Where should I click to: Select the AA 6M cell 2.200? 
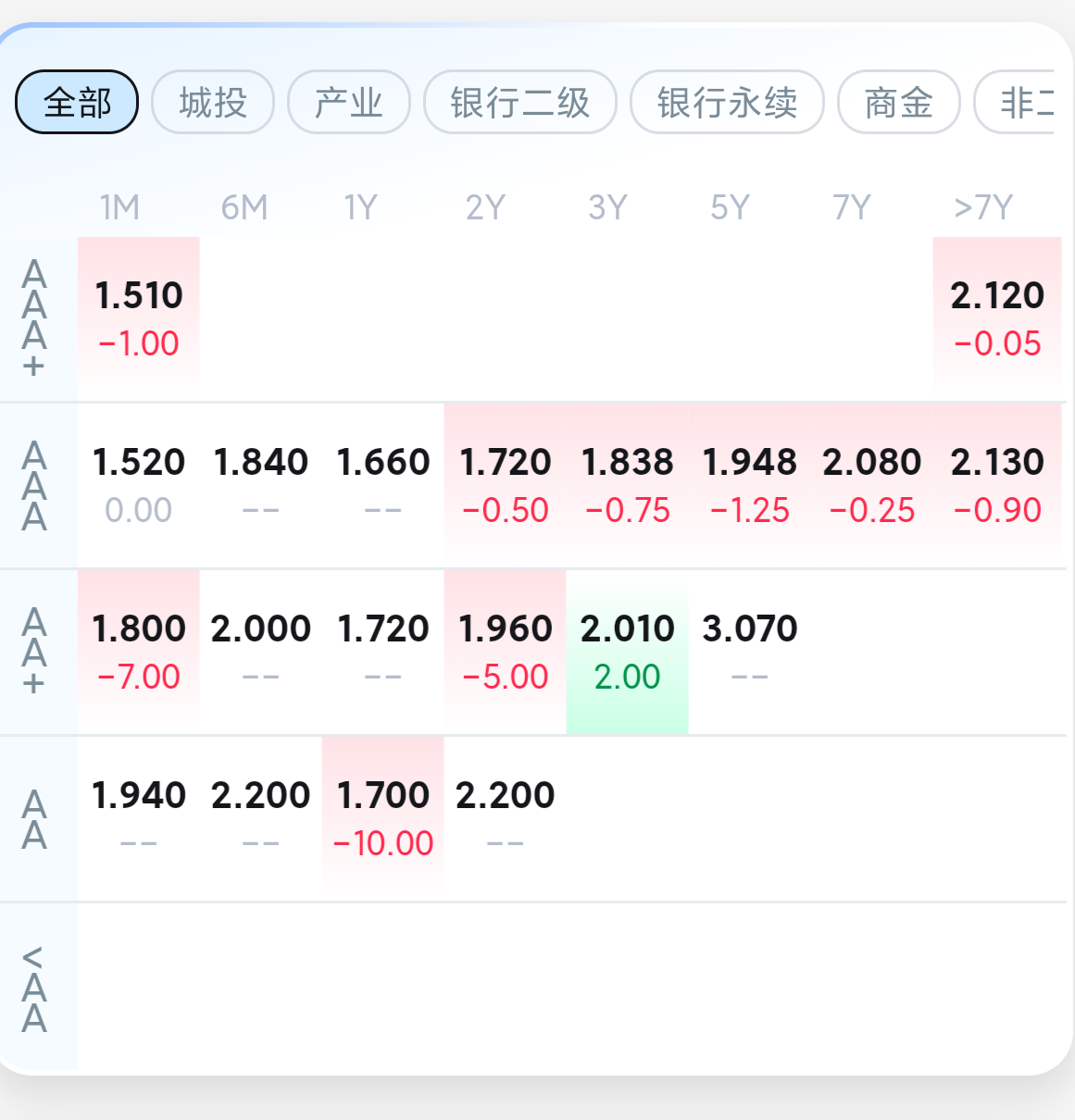pos(261,818)
